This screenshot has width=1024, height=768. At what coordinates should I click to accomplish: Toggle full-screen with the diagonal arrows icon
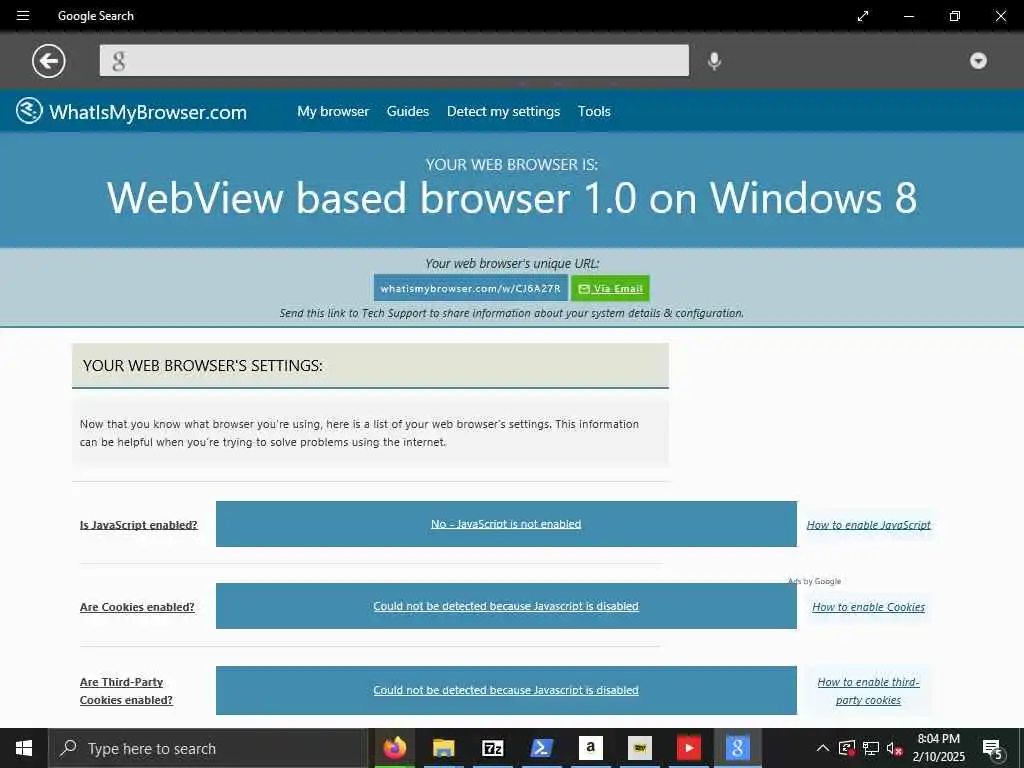pos(863,16)
